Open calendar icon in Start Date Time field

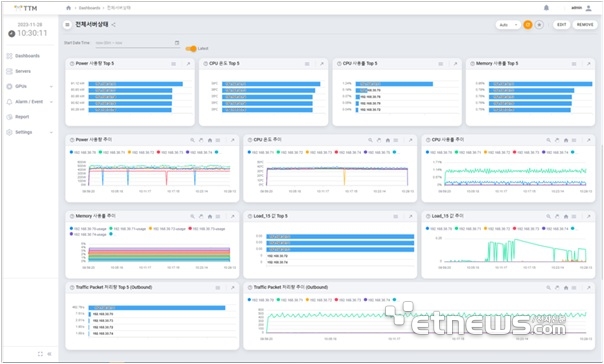[x=177, y=43]
